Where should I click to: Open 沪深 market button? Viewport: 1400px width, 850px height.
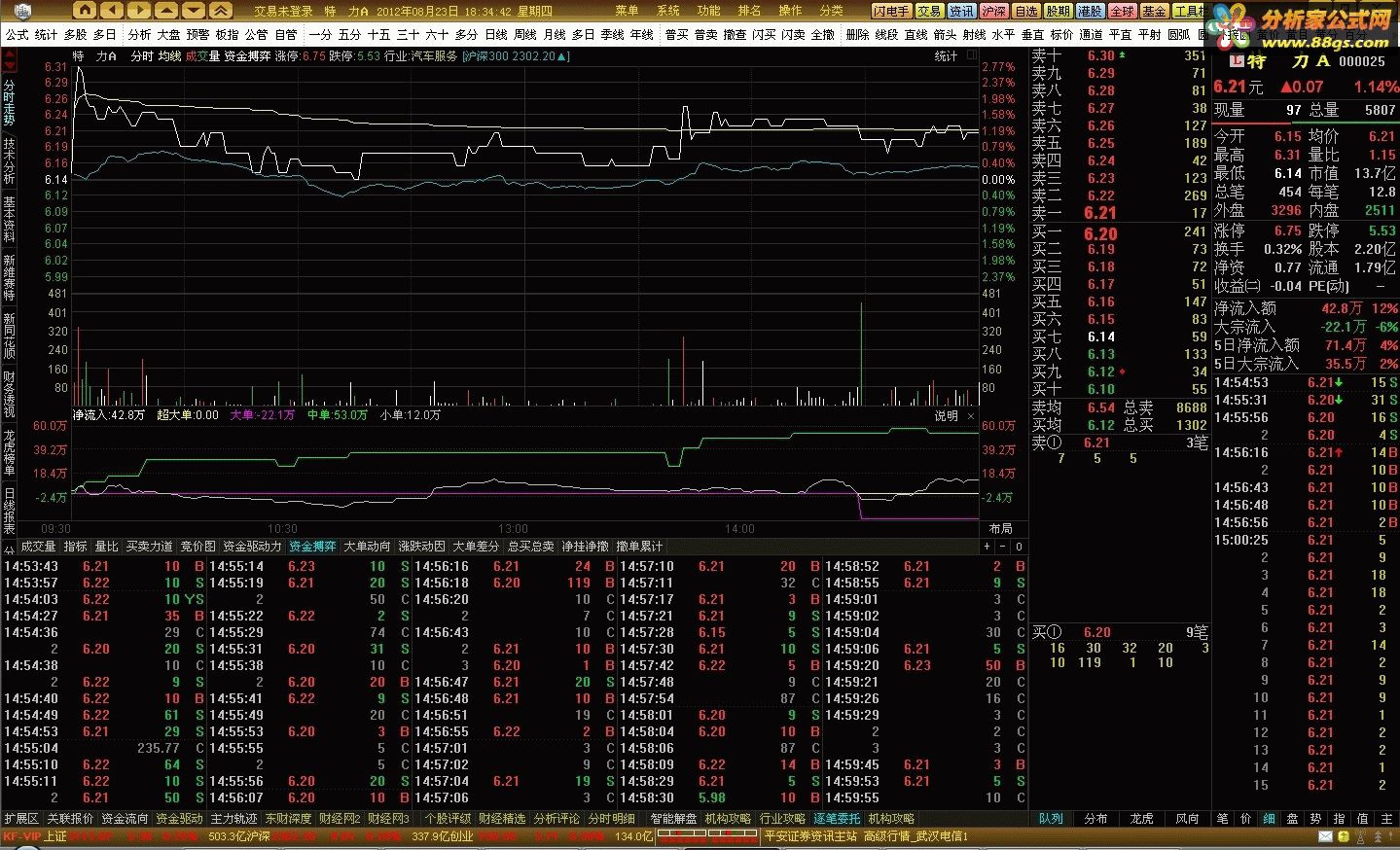click(993, 11)
